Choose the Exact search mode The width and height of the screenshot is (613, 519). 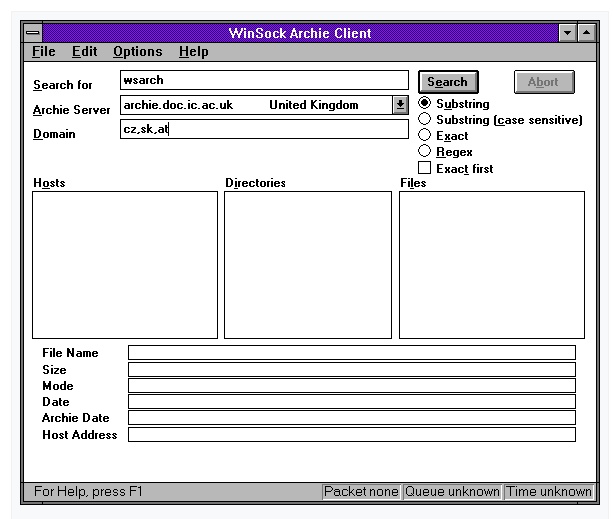point(424,135)
